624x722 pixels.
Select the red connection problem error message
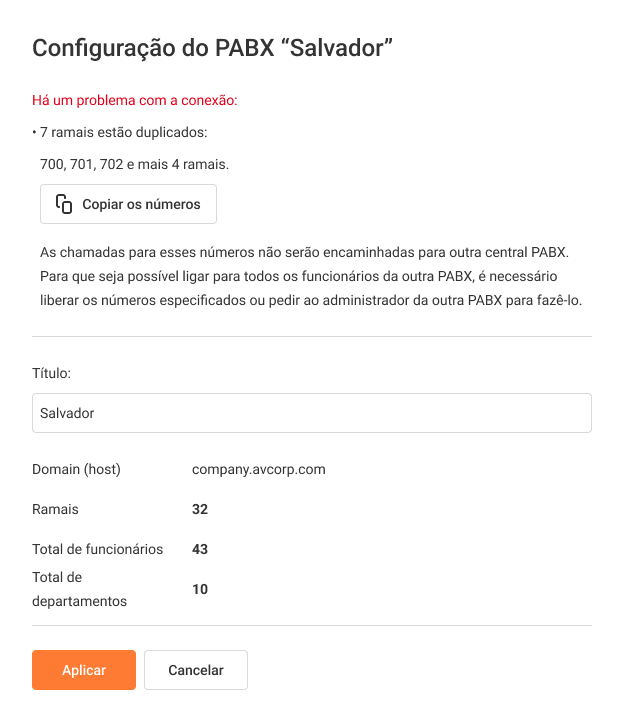[135, 100]
